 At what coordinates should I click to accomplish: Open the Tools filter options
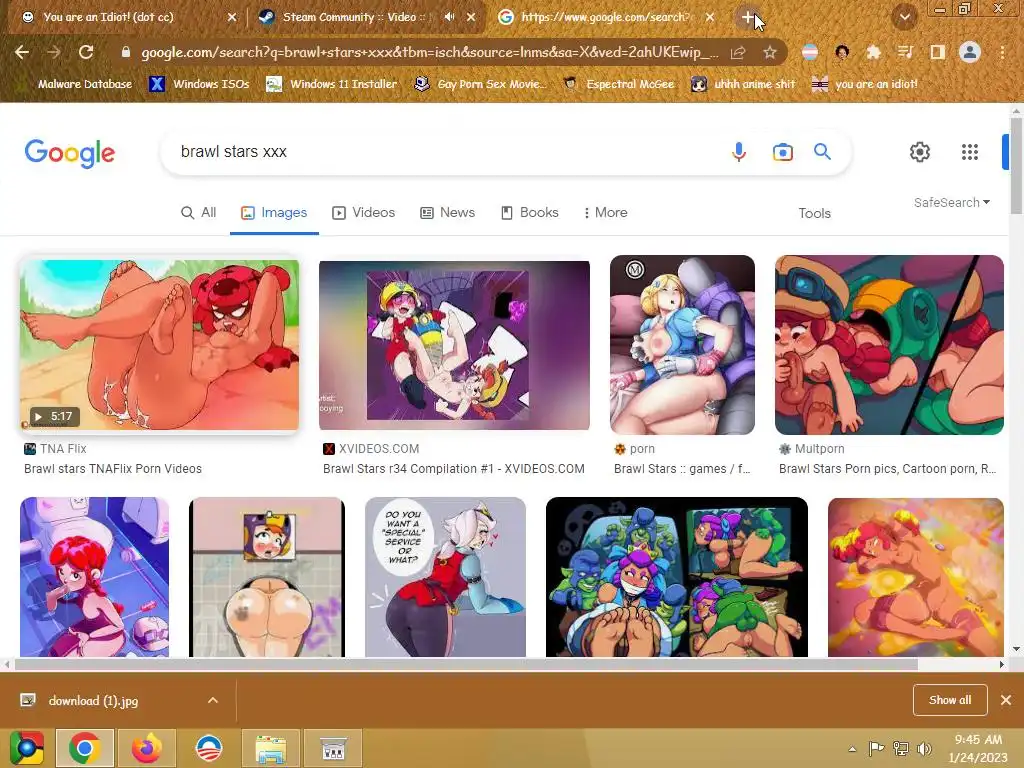coord(814,213)
